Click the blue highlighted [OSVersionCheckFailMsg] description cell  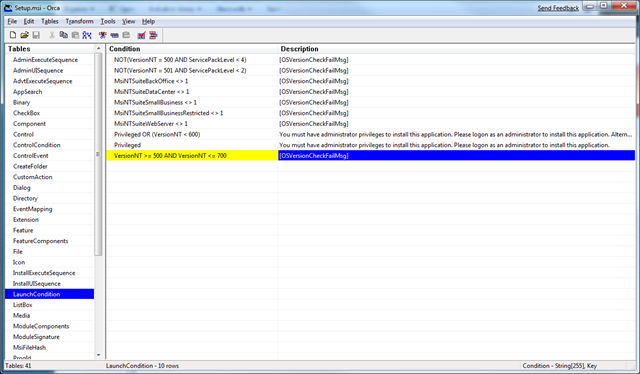tap(456, 156)
